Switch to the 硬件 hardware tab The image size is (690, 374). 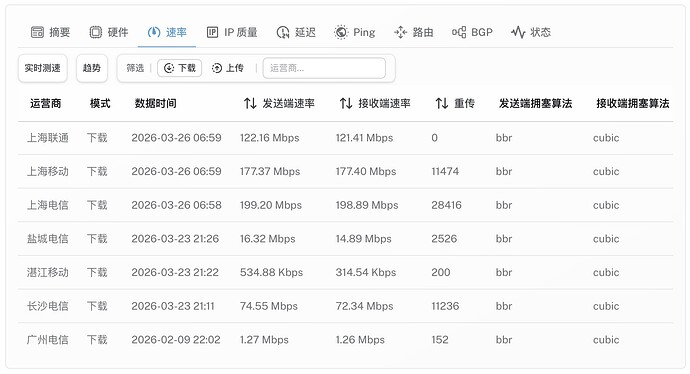pyautogui.click(x=109, y=32)
